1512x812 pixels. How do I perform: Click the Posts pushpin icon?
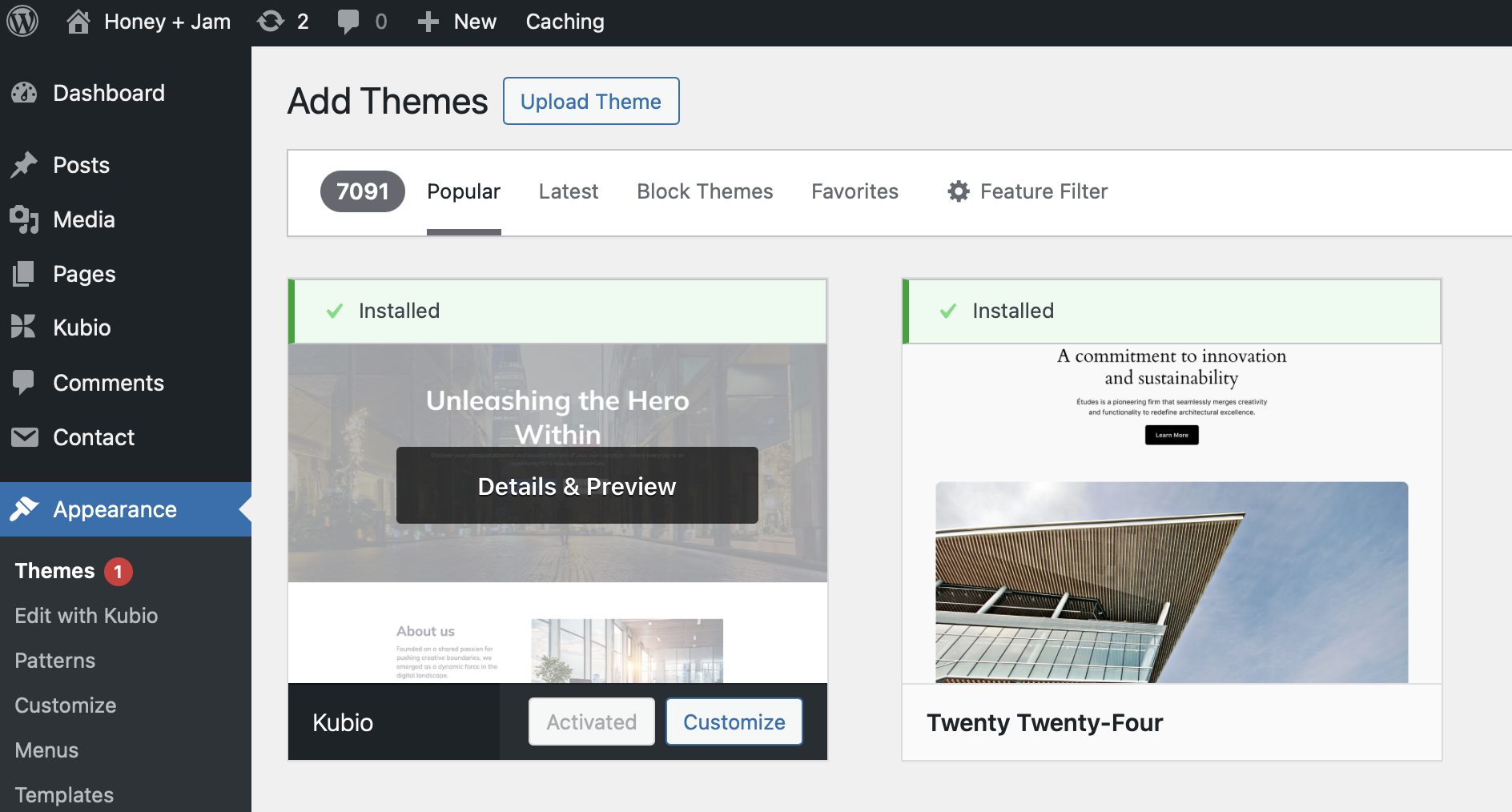point(24,165)
